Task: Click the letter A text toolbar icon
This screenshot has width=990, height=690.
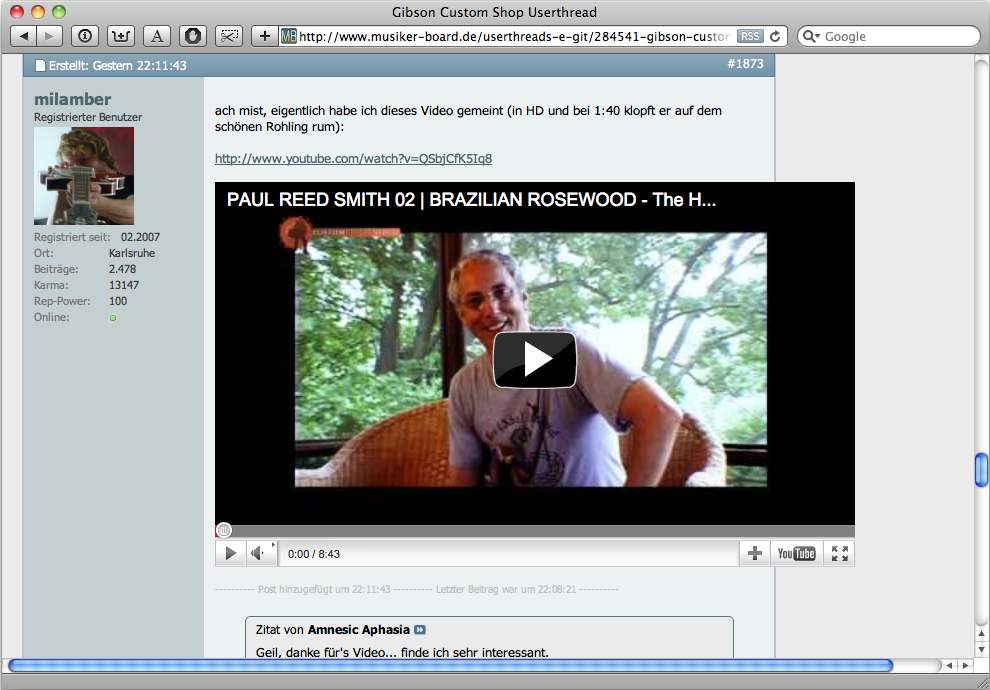Action: coord(157,36)
